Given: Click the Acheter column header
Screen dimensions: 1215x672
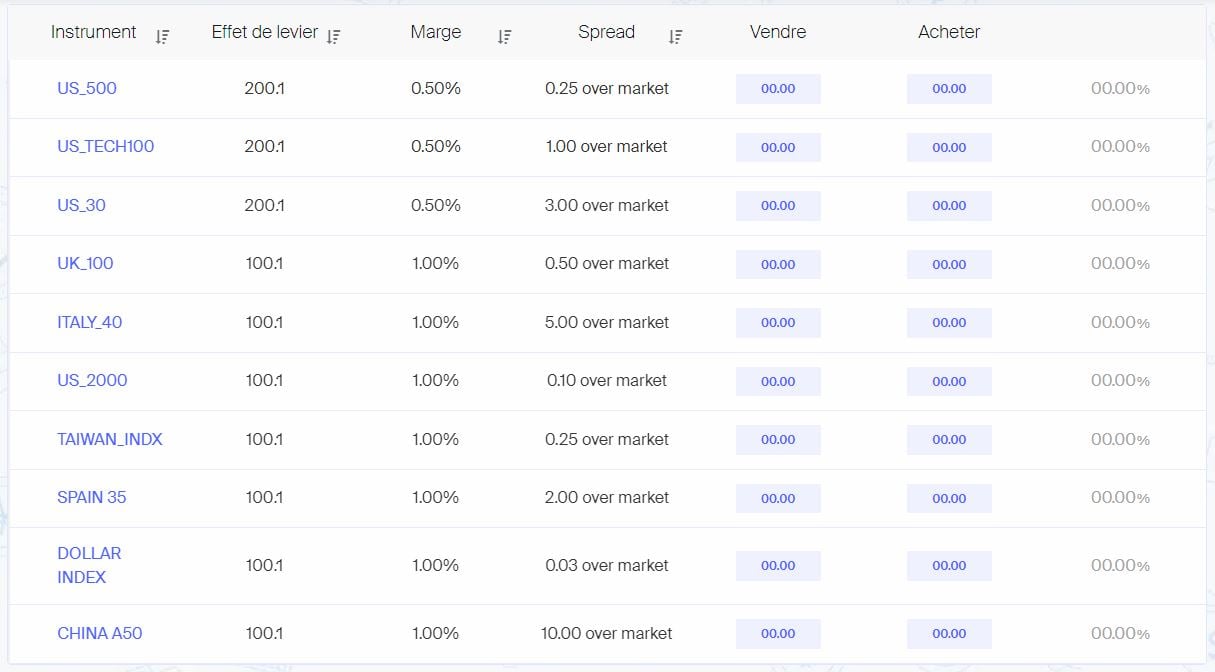Looking at the screenshot, I should [x=949, y=32].
